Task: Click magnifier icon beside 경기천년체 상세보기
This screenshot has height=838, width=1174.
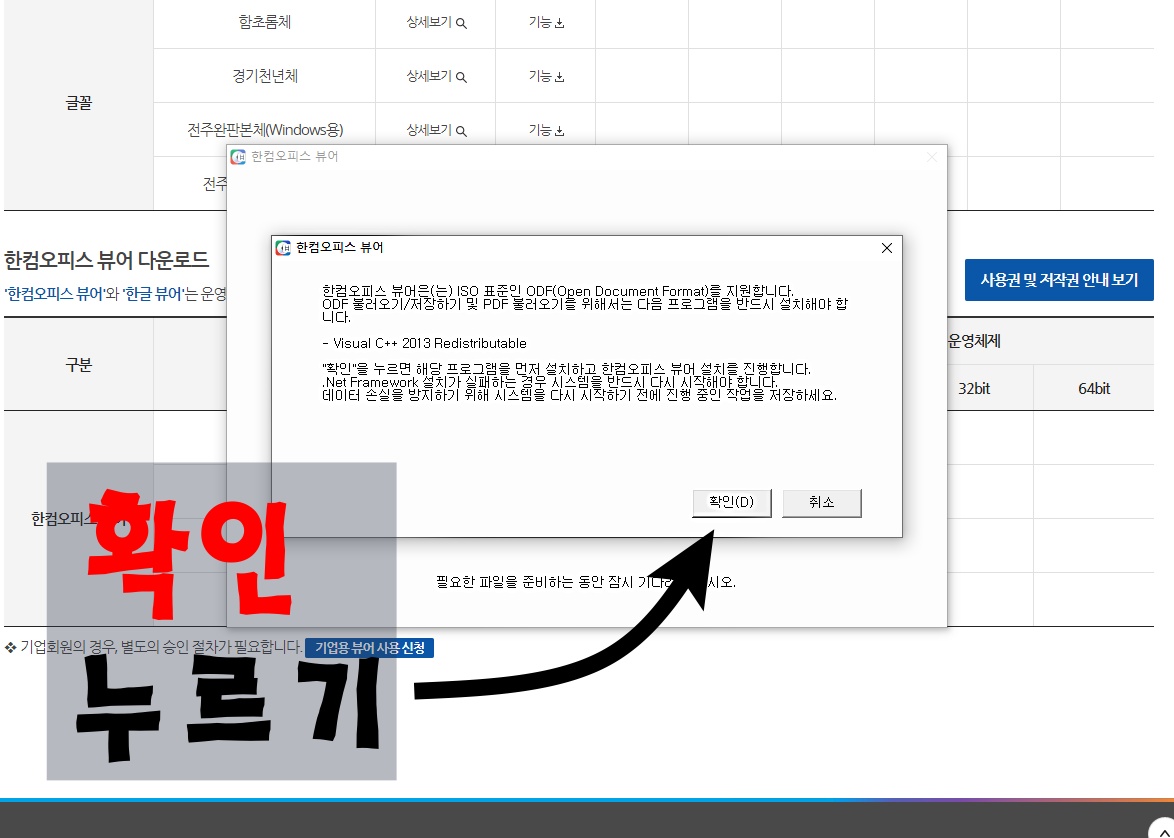Action: click(461, 77)
